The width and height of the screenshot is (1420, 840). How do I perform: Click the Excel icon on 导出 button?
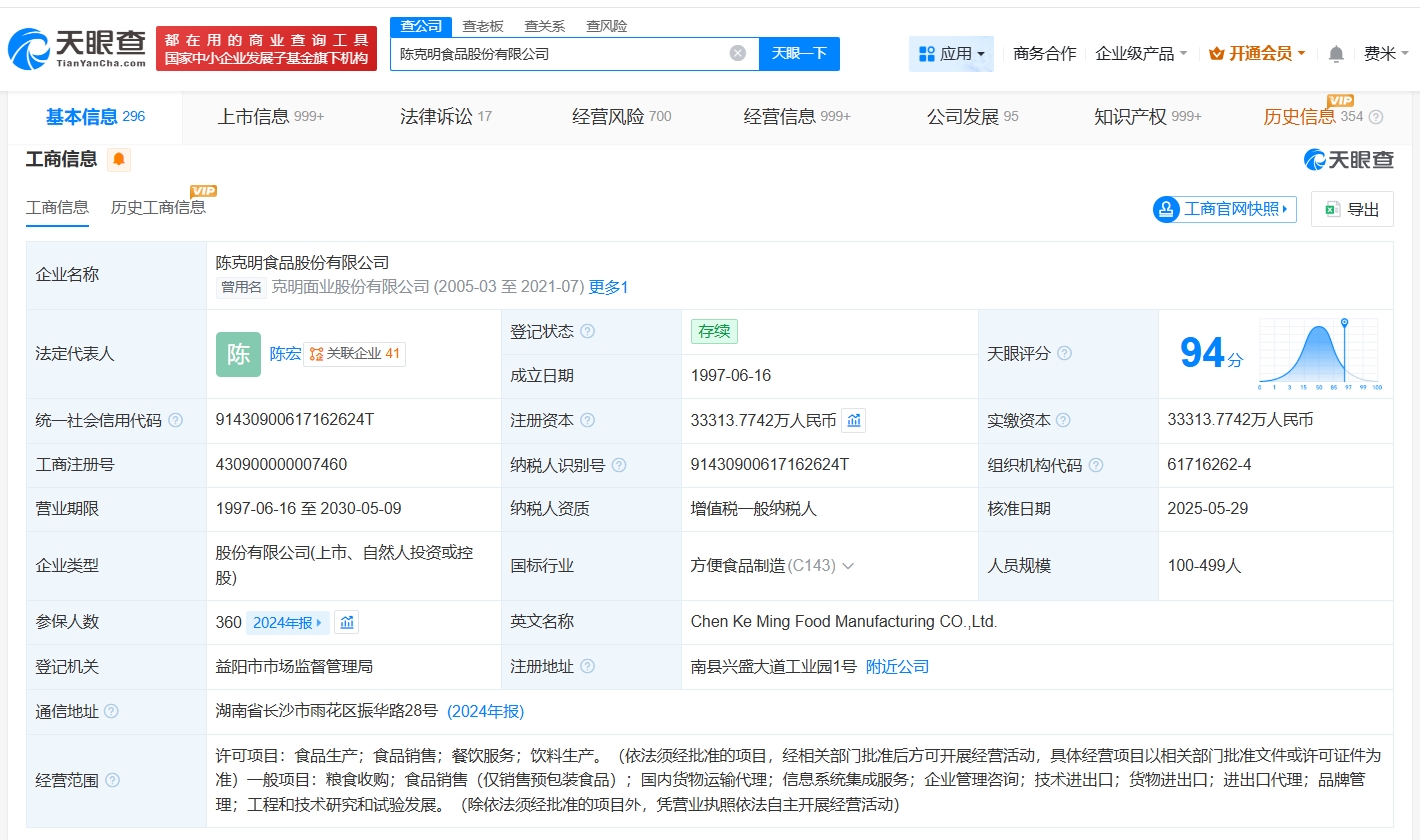(x=1332, y=209)
